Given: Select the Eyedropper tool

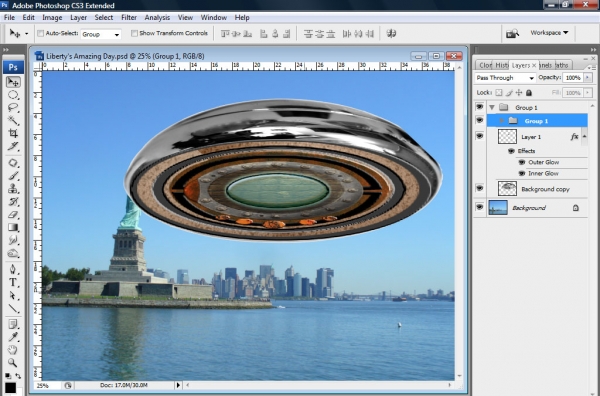Looking at the screenshot, I should coord(13,337).
